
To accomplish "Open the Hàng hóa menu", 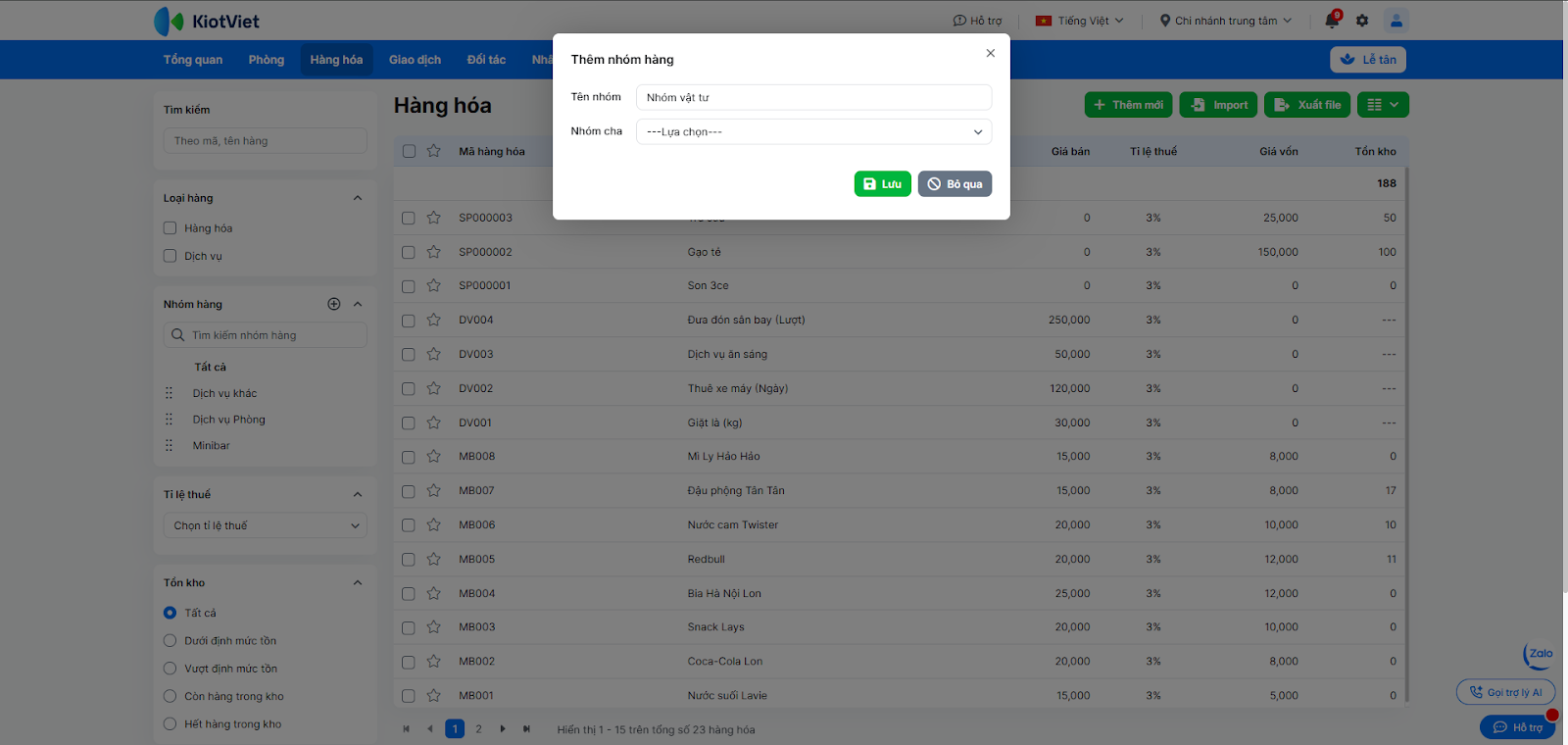I will [336, 60].
